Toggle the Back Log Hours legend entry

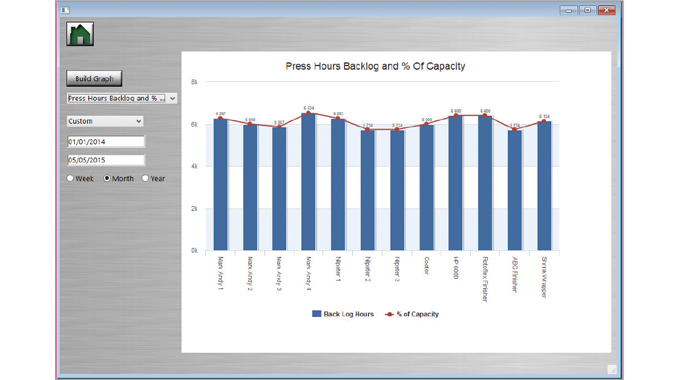(x=343, y=314)
